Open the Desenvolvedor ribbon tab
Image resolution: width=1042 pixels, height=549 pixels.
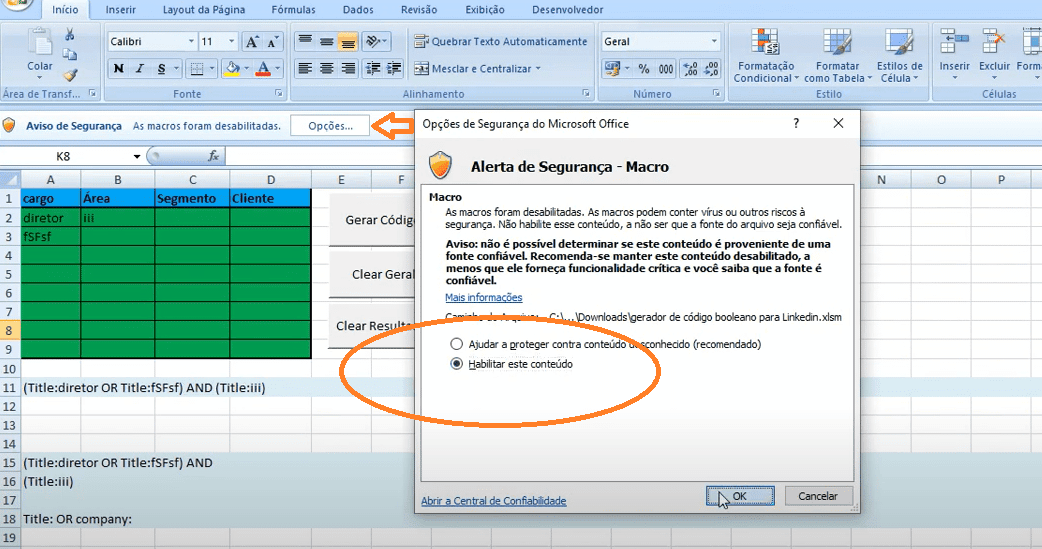tap(568, 10)
